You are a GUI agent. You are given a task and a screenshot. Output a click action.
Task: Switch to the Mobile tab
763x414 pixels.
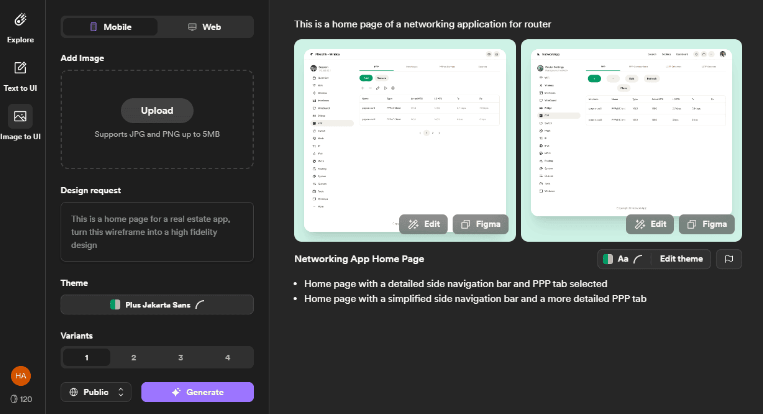110,27
